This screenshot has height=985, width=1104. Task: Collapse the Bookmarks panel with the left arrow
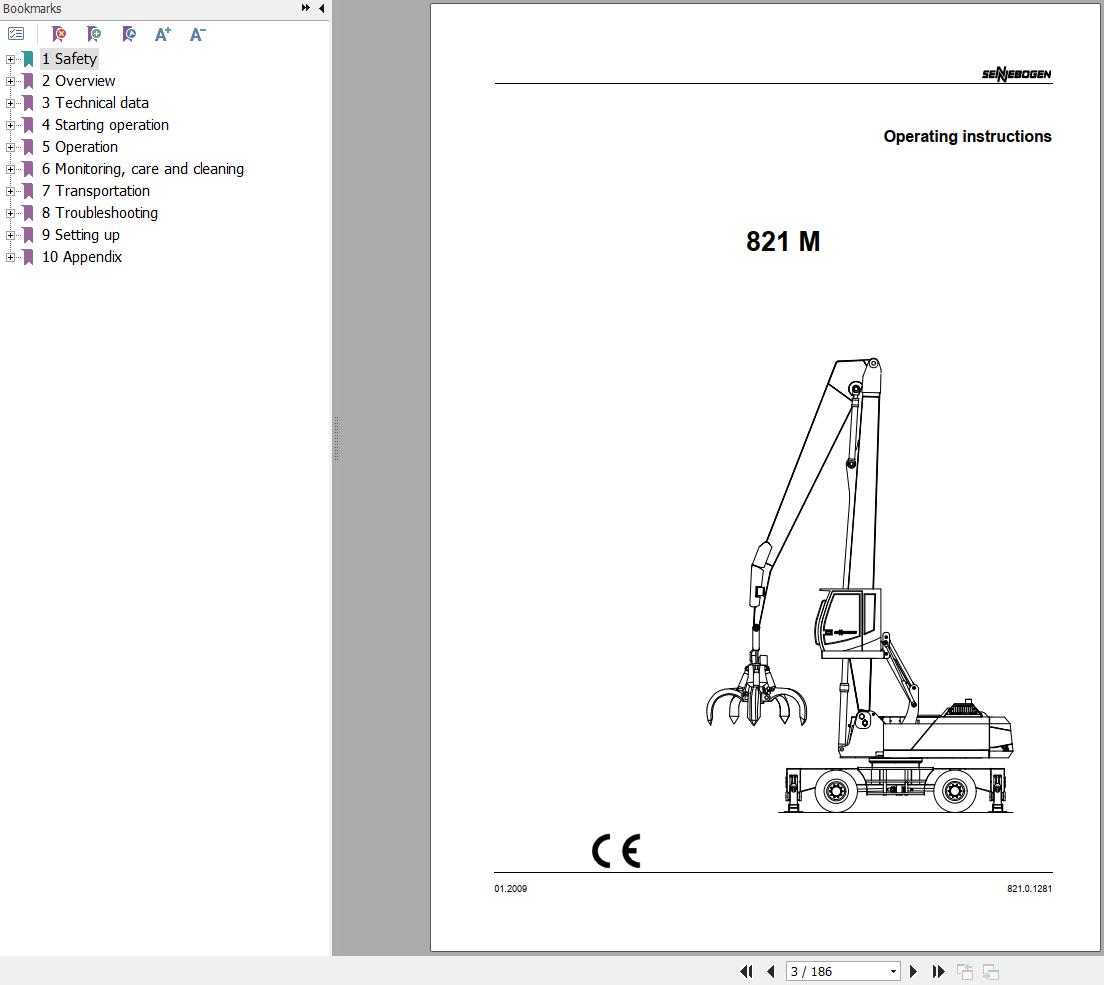pos(322,8)
